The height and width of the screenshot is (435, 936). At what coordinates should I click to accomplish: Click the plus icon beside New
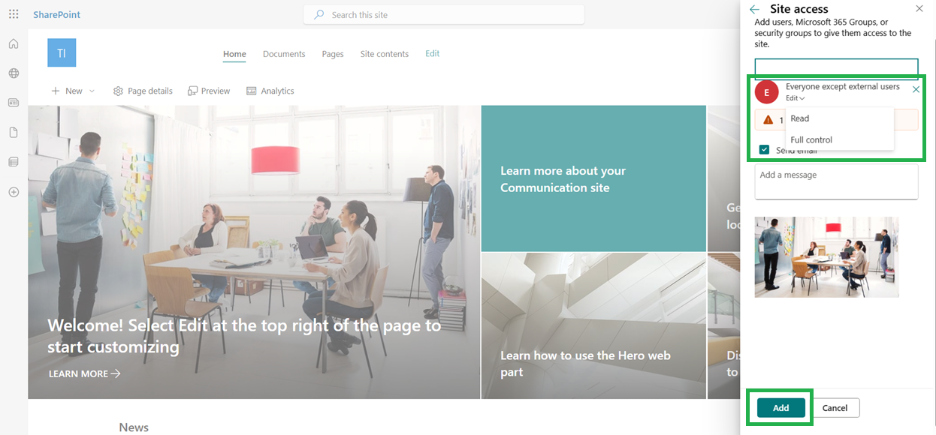click(x=56, y=91)
